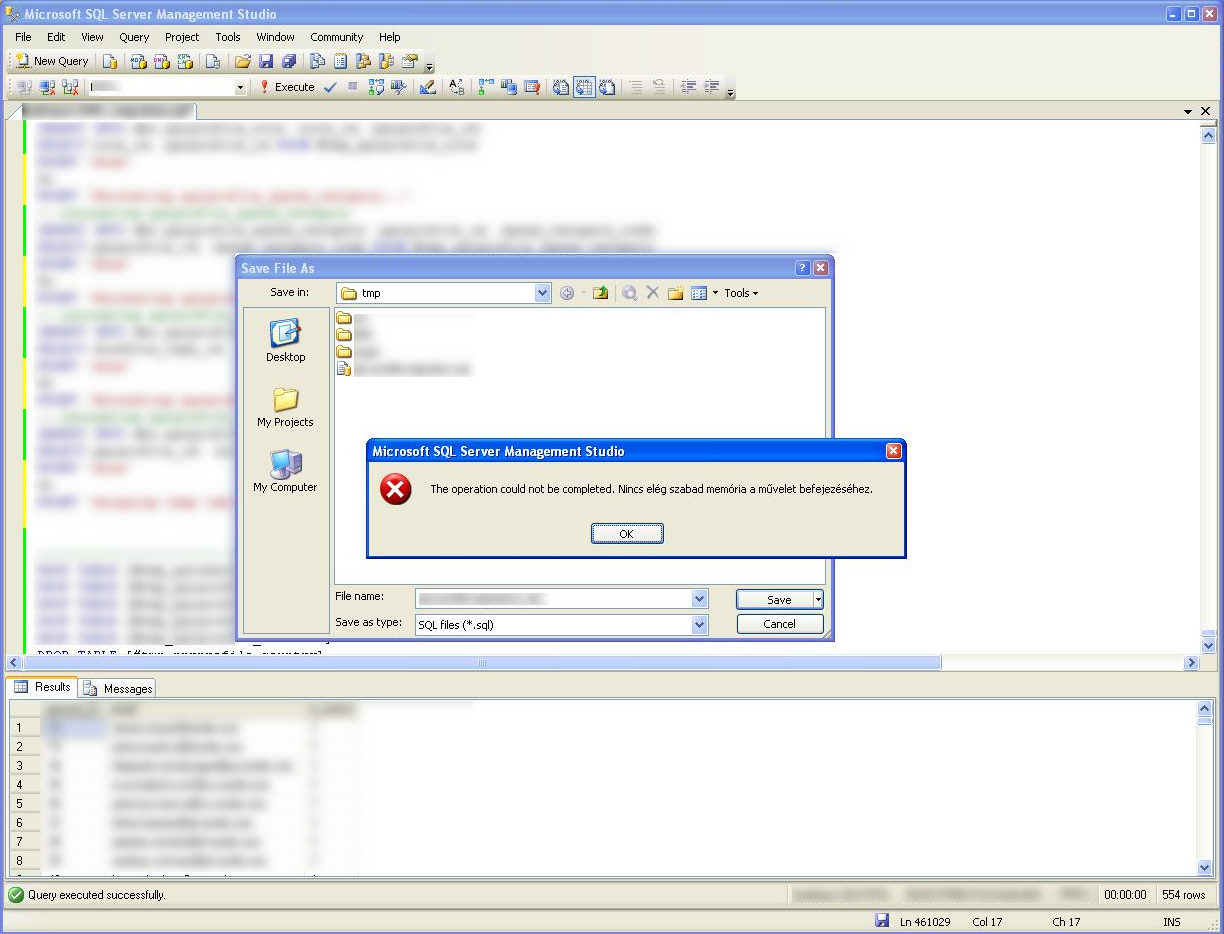The height and width of the screenshot is (934, 1224).
Task: Click the Increase Indent icon
Action: [x=711, y=87]
